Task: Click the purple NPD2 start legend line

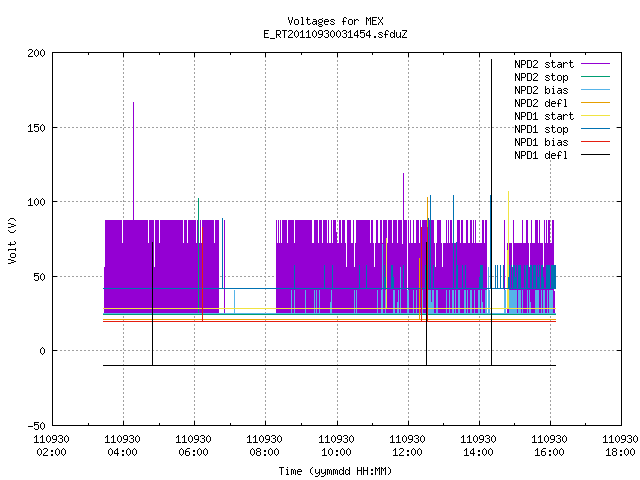Action: coord(595,64)
